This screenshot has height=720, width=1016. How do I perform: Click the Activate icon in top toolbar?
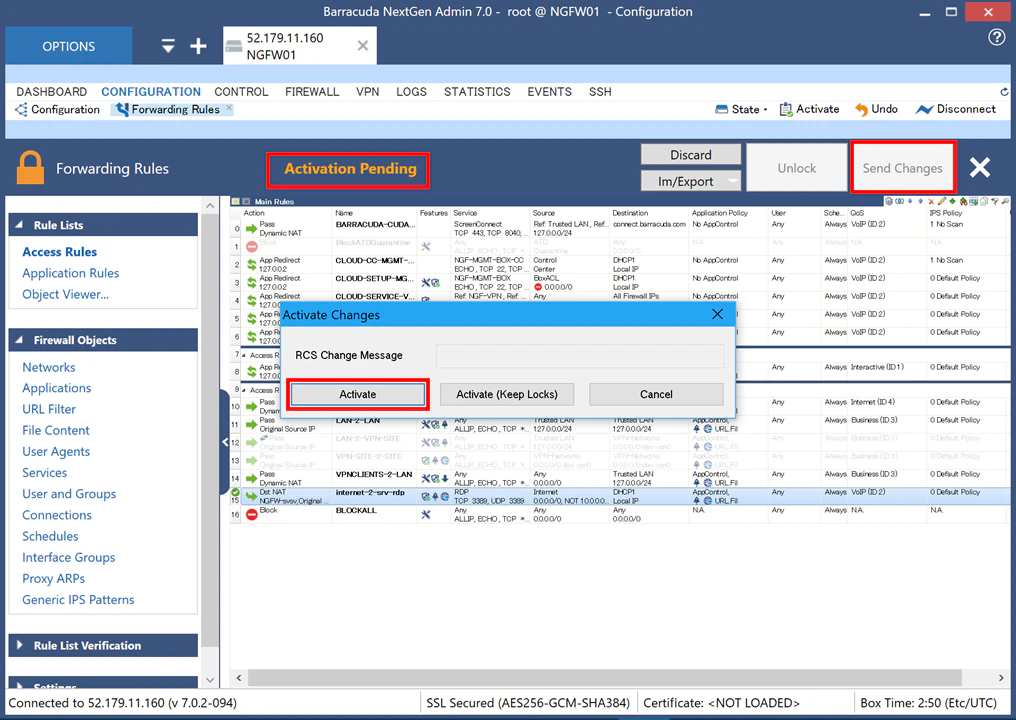tap(785, 110)
